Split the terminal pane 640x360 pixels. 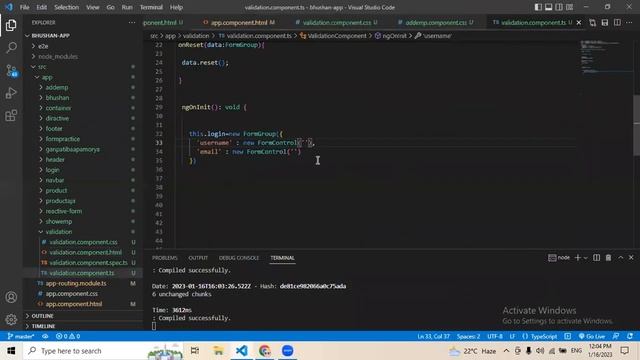(x=596, y=258)
